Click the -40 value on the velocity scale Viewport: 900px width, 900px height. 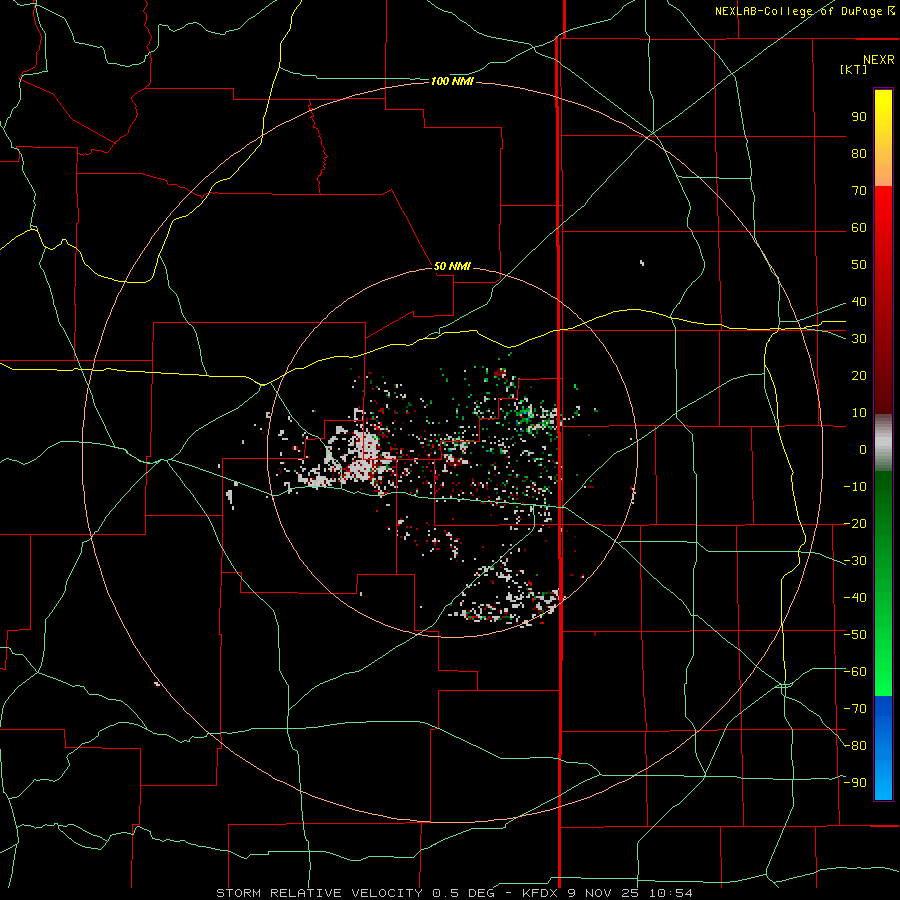(x=855, y=598)
